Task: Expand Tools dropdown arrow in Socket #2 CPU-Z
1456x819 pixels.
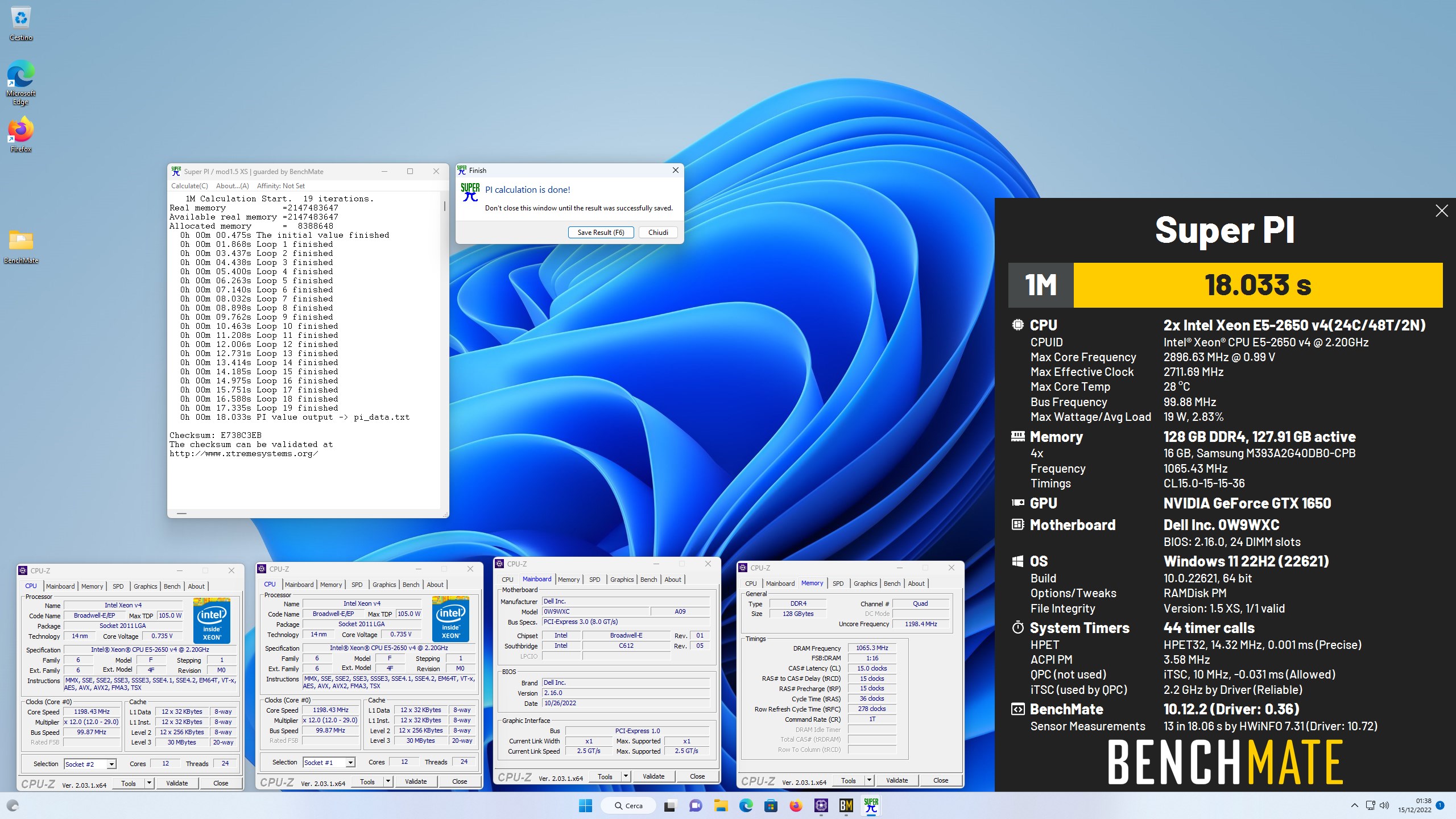Action: click(150, 783)
